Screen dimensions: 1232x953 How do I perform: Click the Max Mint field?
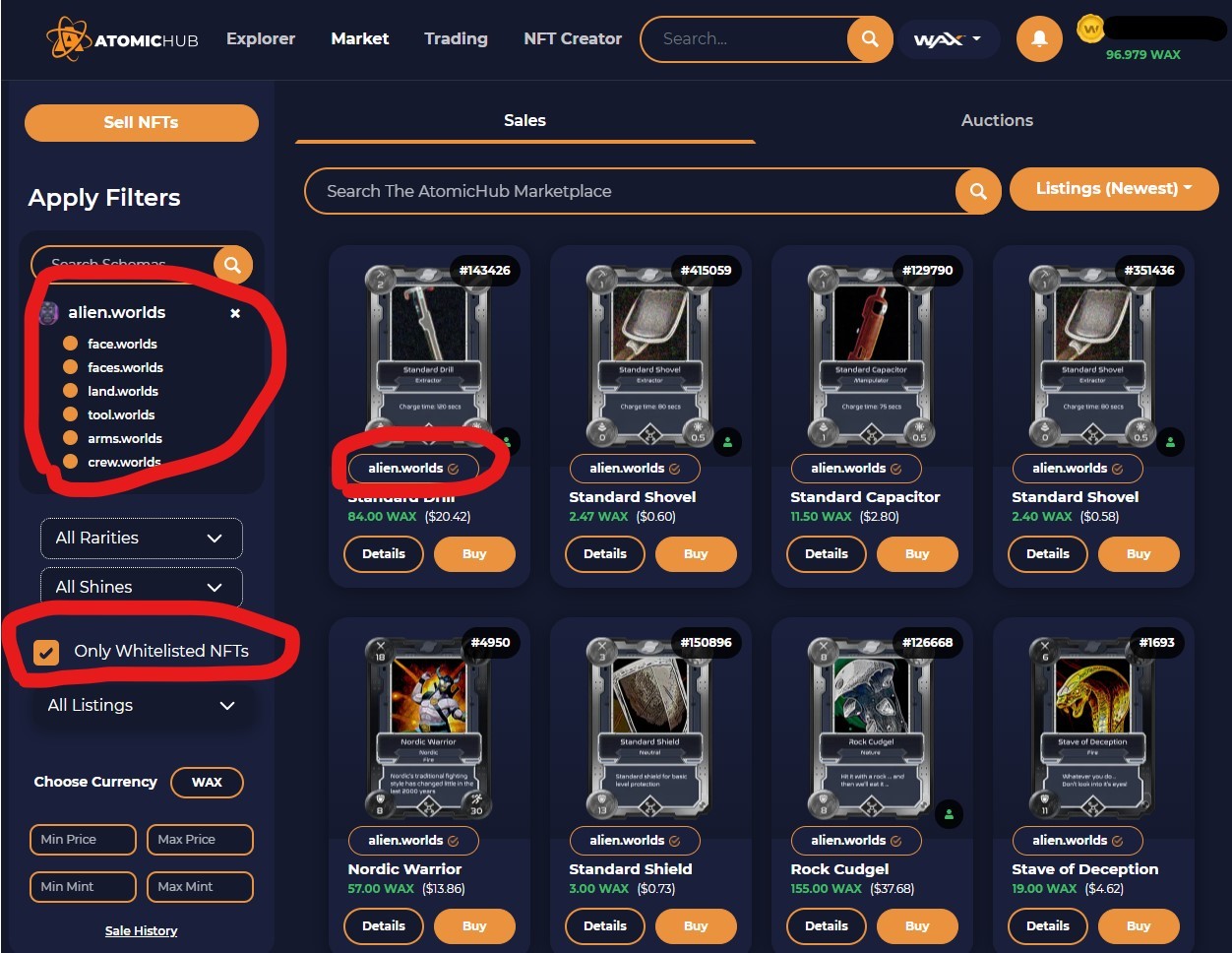(x=200, y=886)
